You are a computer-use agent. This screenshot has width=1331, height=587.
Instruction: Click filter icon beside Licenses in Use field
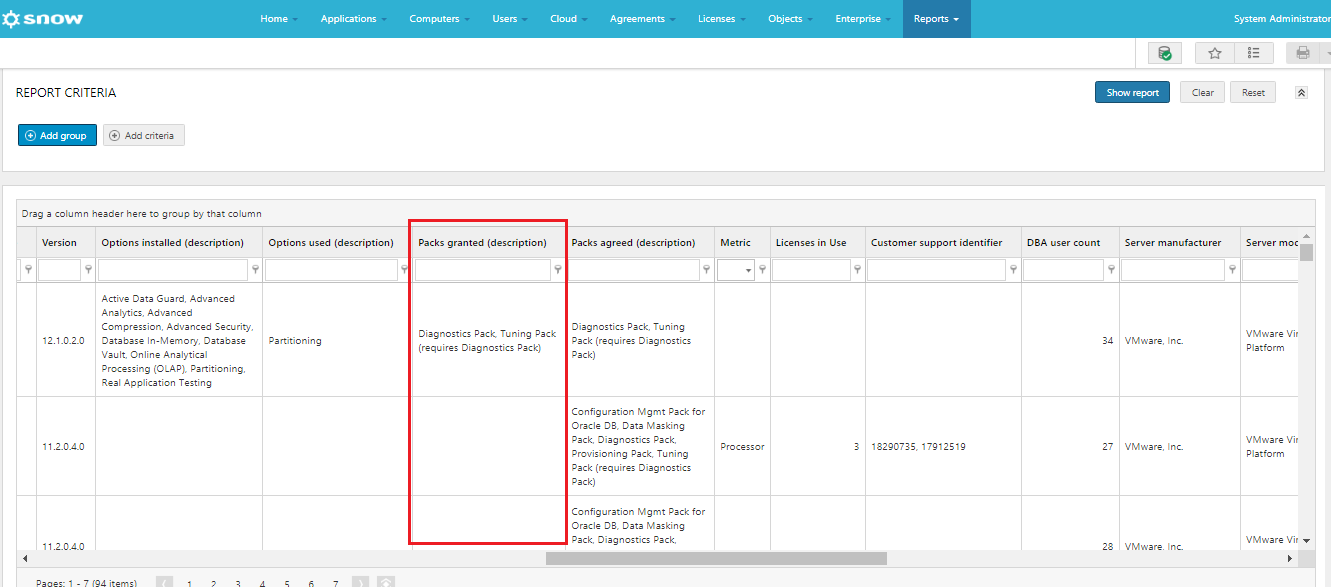[859, 270]
